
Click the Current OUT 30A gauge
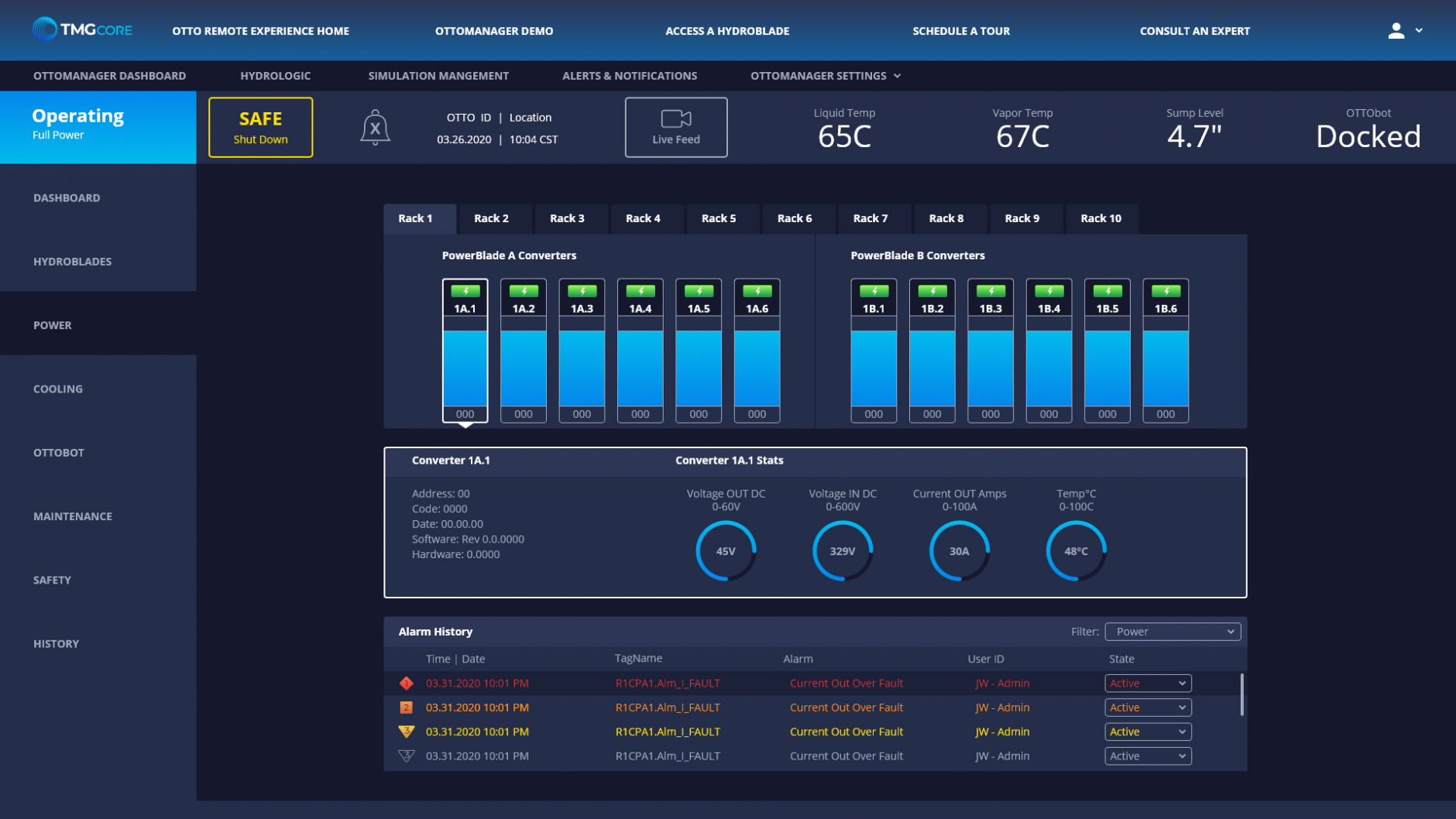[960, 551]
